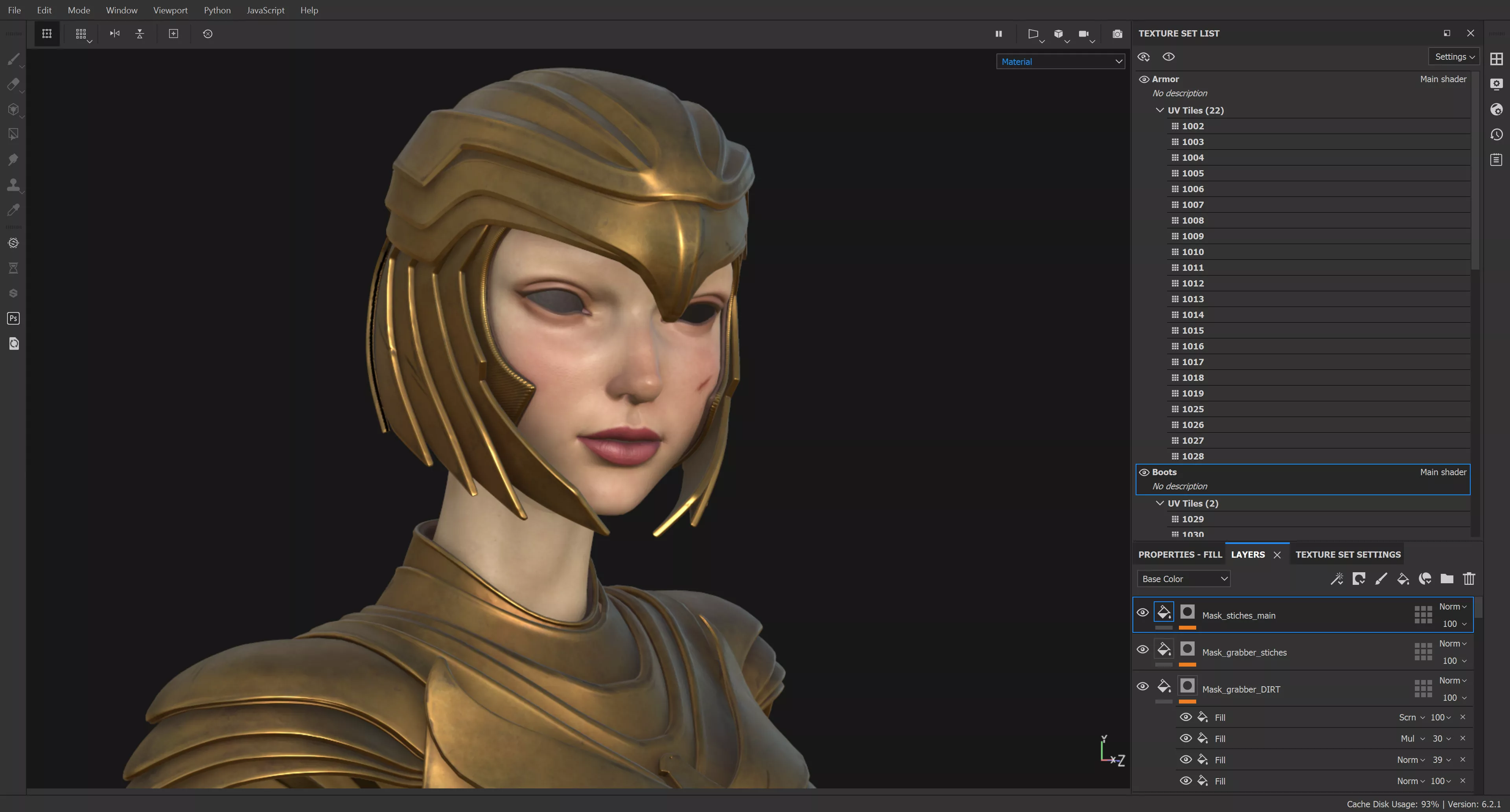Hide the Mask_stiches_main layer
This screenshot has height=812, width=1510.
tap(1142, 613)
